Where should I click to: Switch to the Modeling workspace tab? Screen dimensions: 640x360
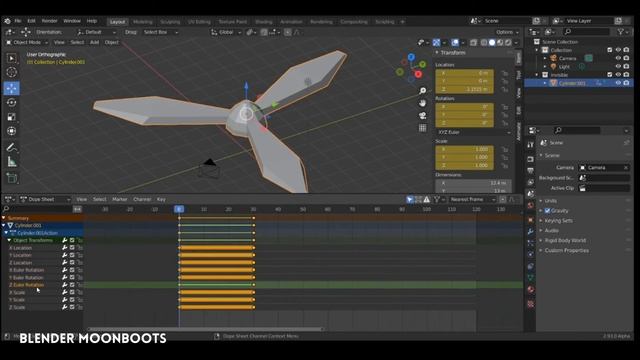click(142, 22)
